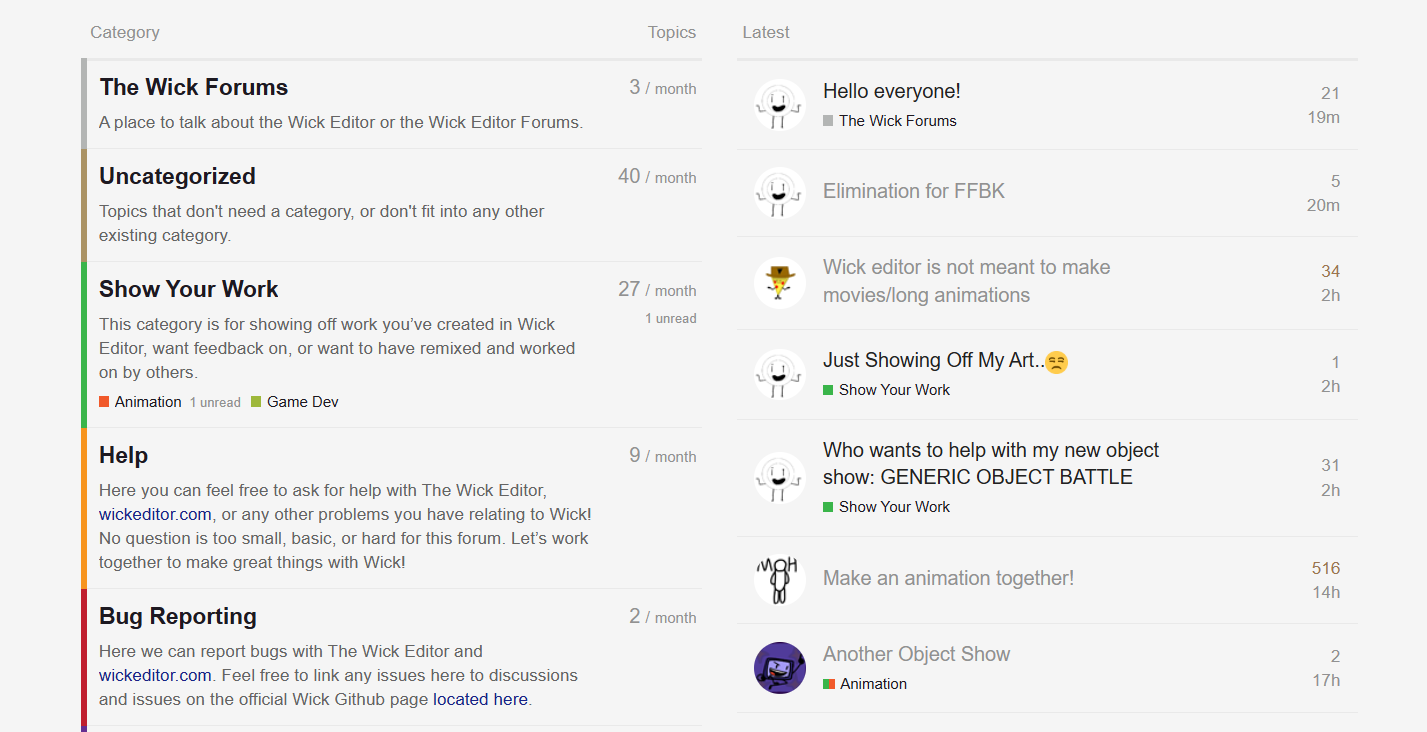Select the Animation subcategory under Show Your Work
Viewport: 1427px width, 732px height.
tap(147, 402)
